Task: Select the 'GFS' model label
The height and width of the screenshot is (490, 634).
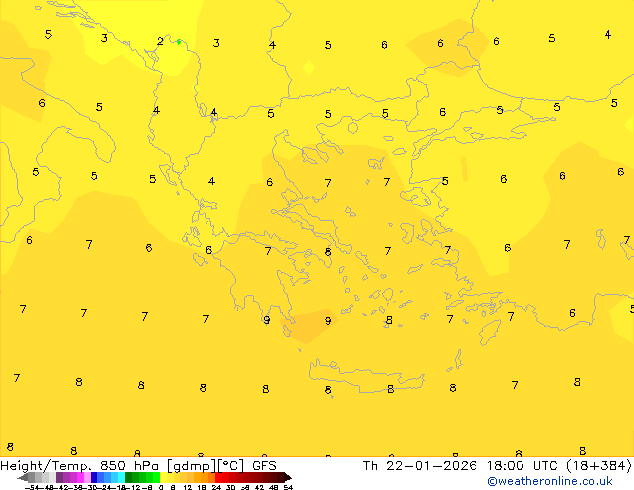Action: (264, 466)
